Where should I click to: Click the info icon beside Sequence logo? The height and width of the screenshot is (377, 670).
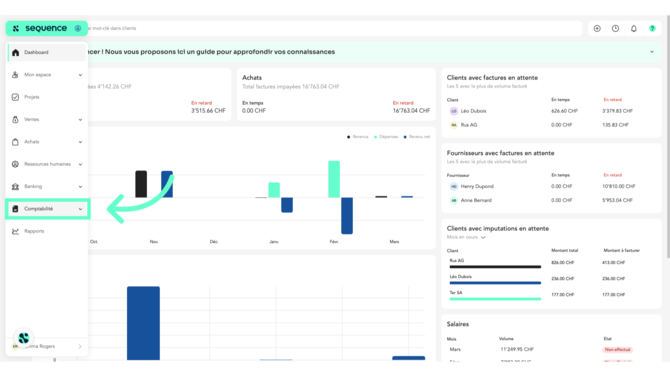(x=78, y=29)
